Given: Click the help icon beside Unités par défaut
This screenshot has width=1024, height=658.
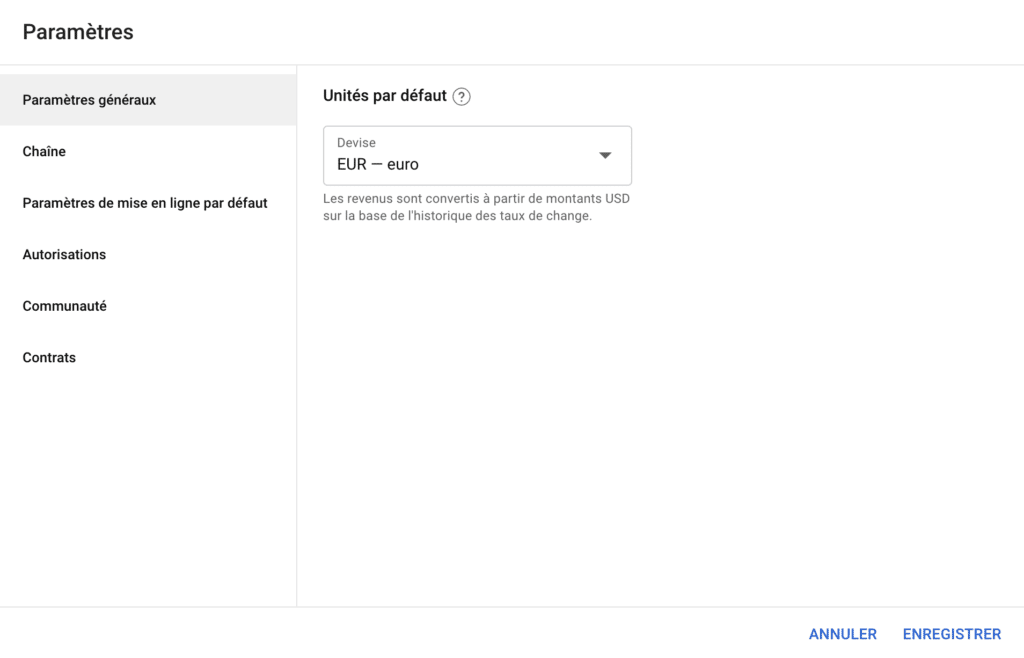Looking at the screenshot, I should (x=461, y=97).
